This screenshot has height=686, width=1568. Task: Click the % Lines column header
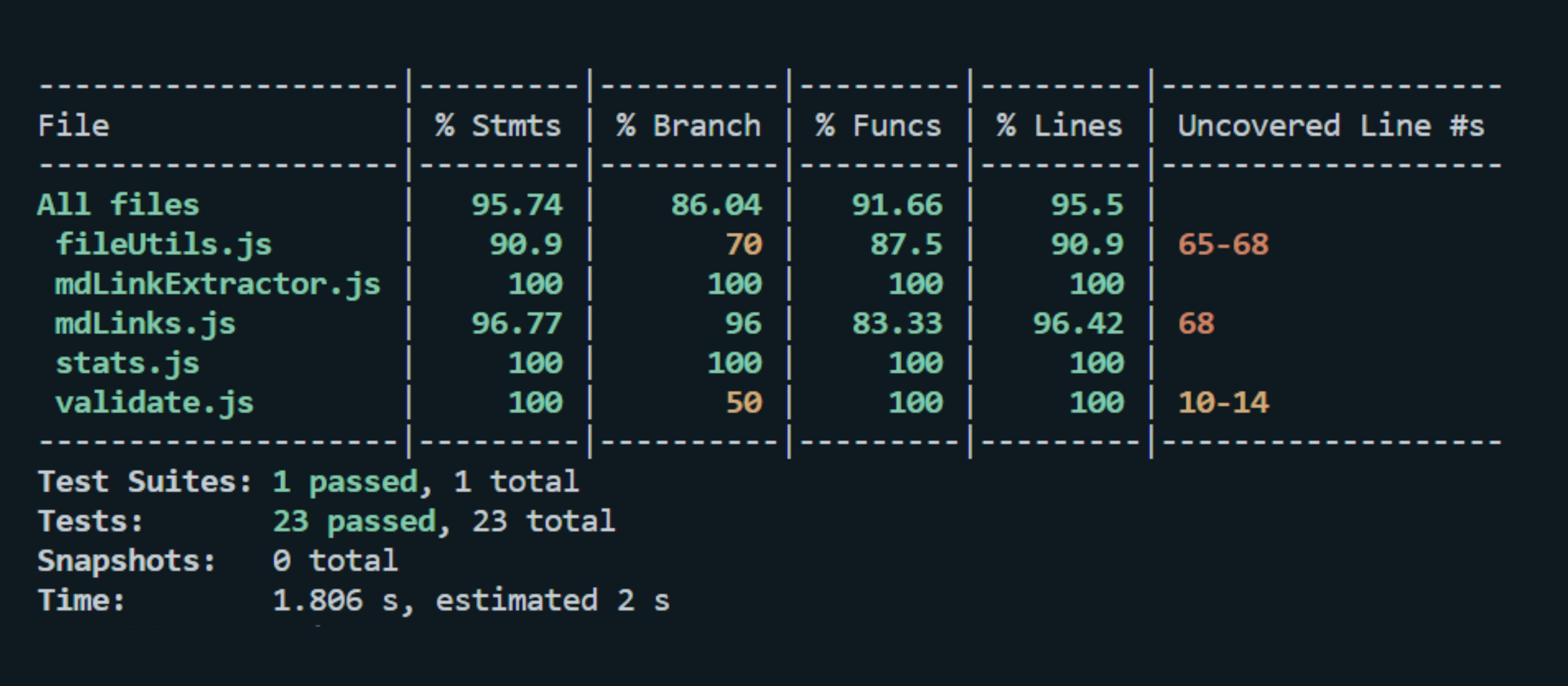[1061, 125]
